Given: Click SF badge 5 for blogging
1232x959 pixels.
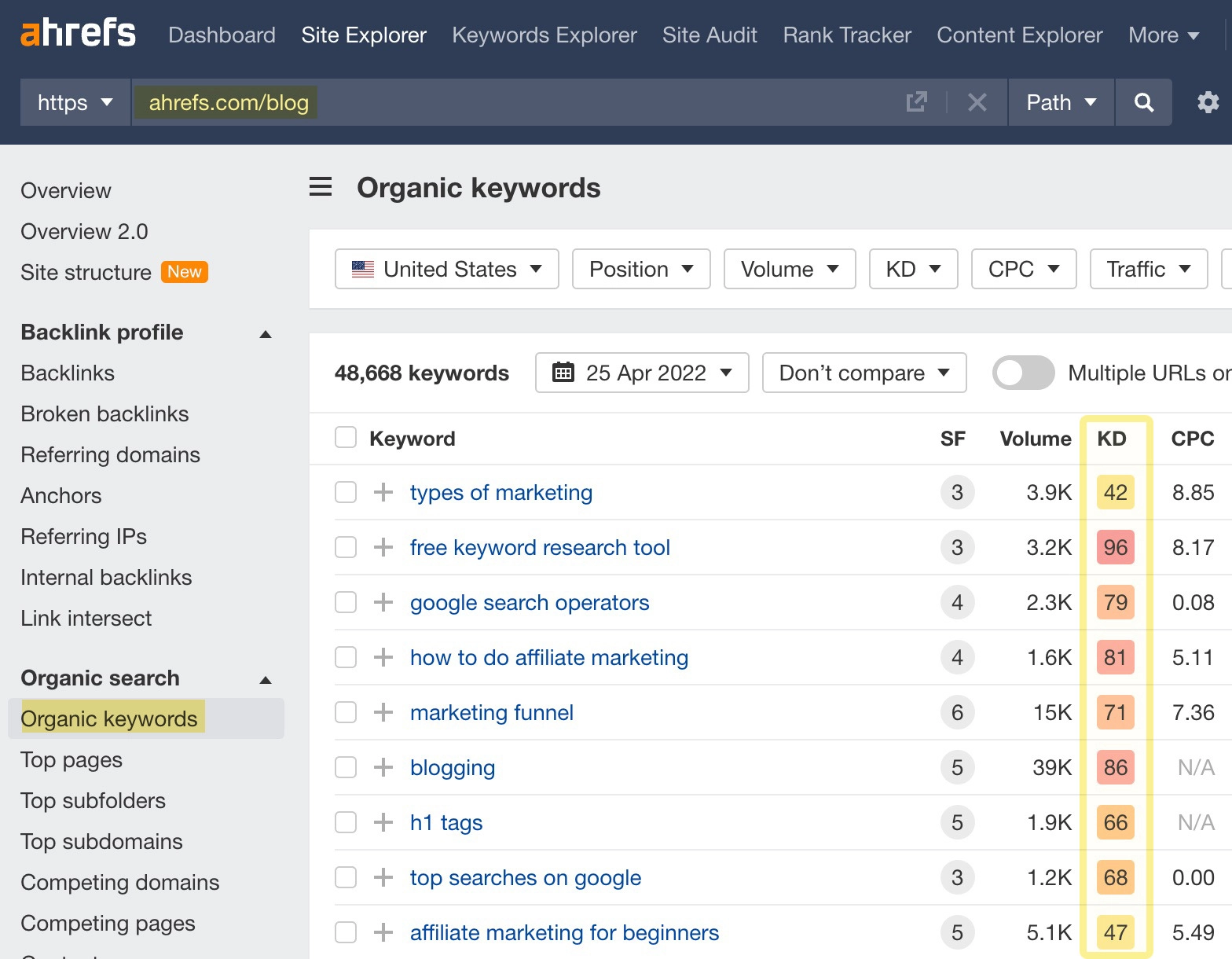Looking at the screenshot, I should coord(957,767).
